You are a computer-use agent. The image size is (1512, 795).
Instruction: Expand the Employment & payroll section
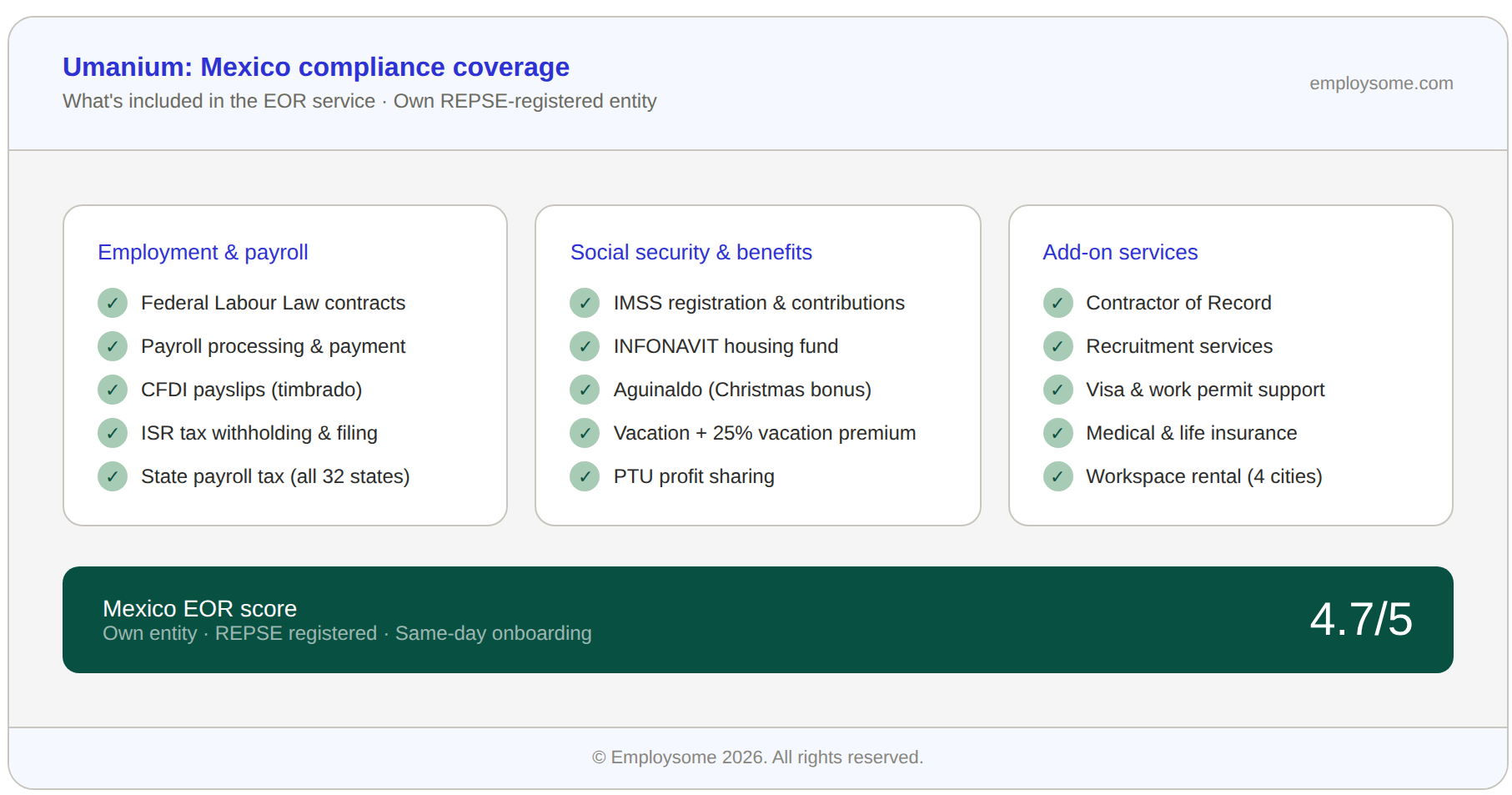tap(203, 252)
